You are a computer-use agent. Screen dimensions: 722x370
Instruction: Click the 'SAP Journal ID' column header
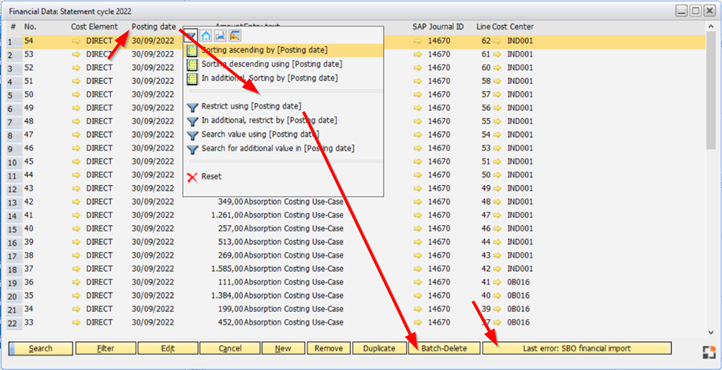coord(438,27)
